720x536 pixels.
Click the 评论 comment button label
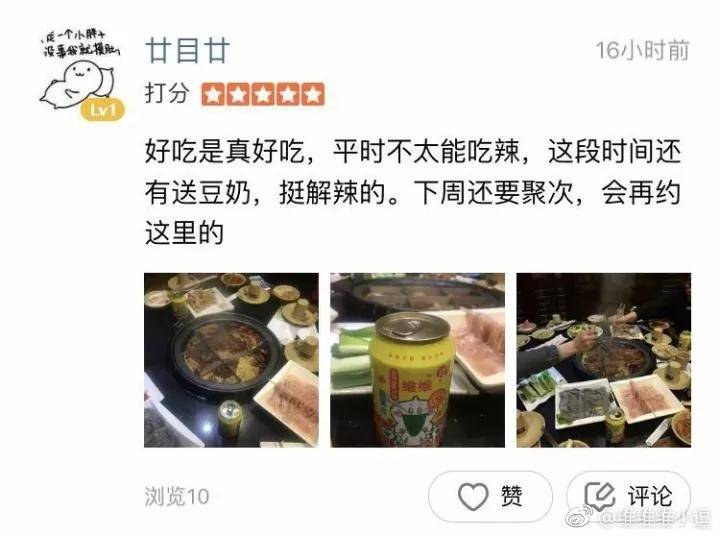(x=650, y=496)
